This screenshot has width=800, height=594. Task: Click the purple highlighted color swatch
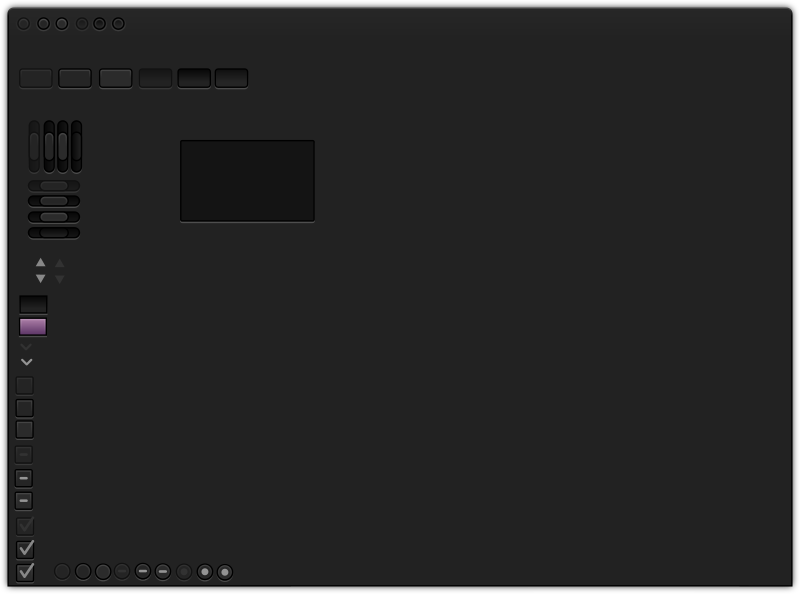point(33,327)
